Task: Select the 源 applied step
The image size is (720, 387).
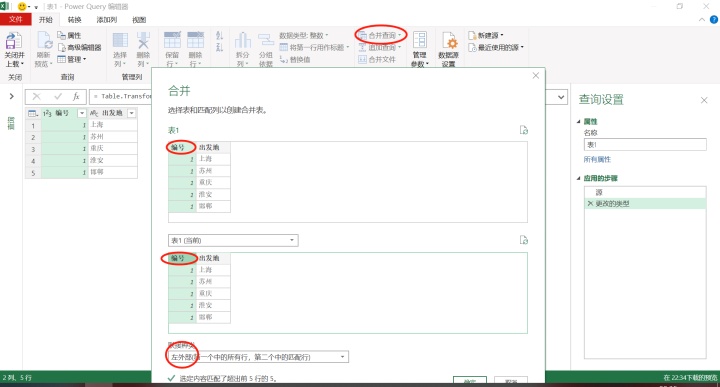Action: (x=645, y=192)
